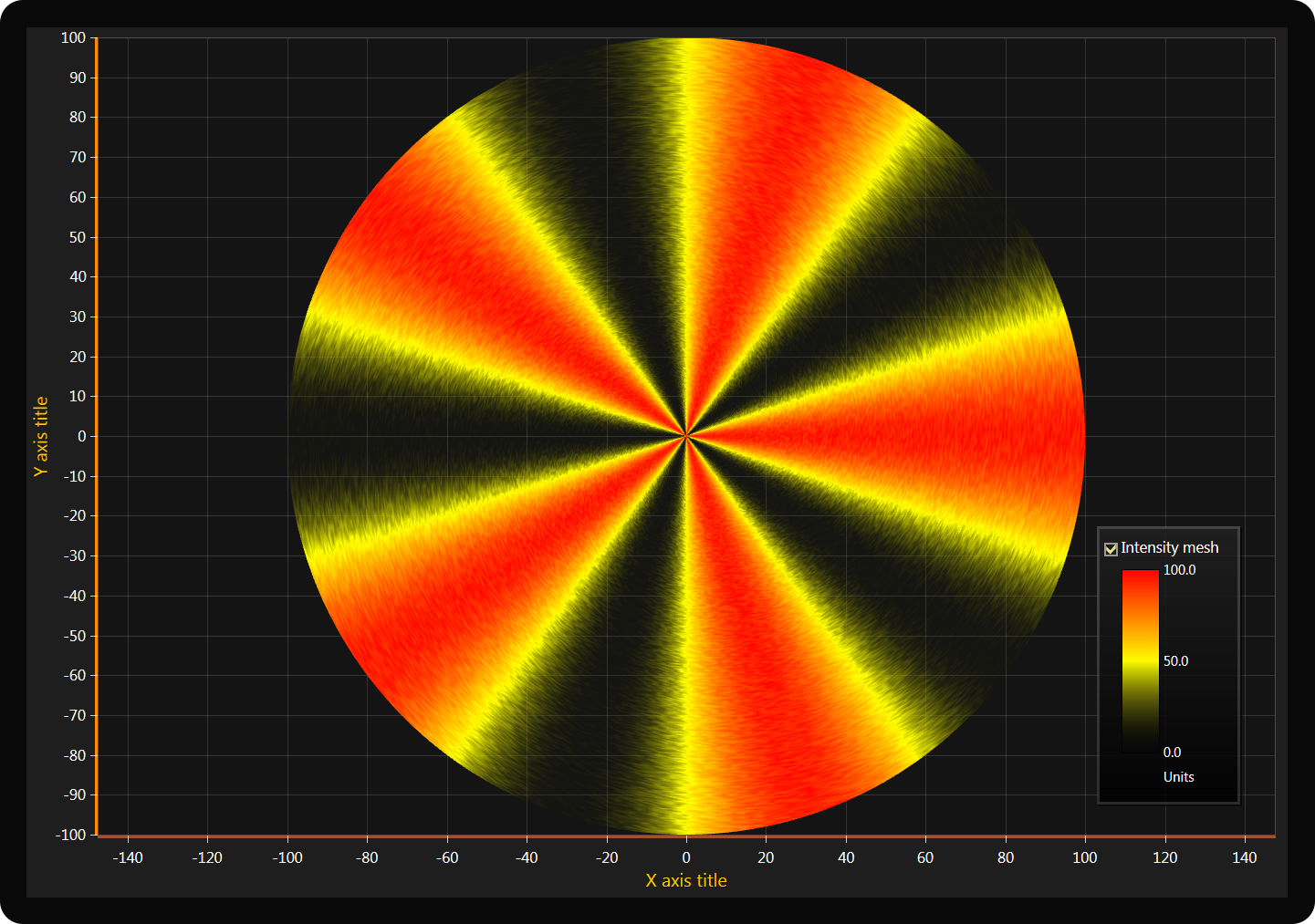The height and width of the screenshot is (924, 1315).
Task: Click the 50 tick on Y axis
Action: pos(78,237)
